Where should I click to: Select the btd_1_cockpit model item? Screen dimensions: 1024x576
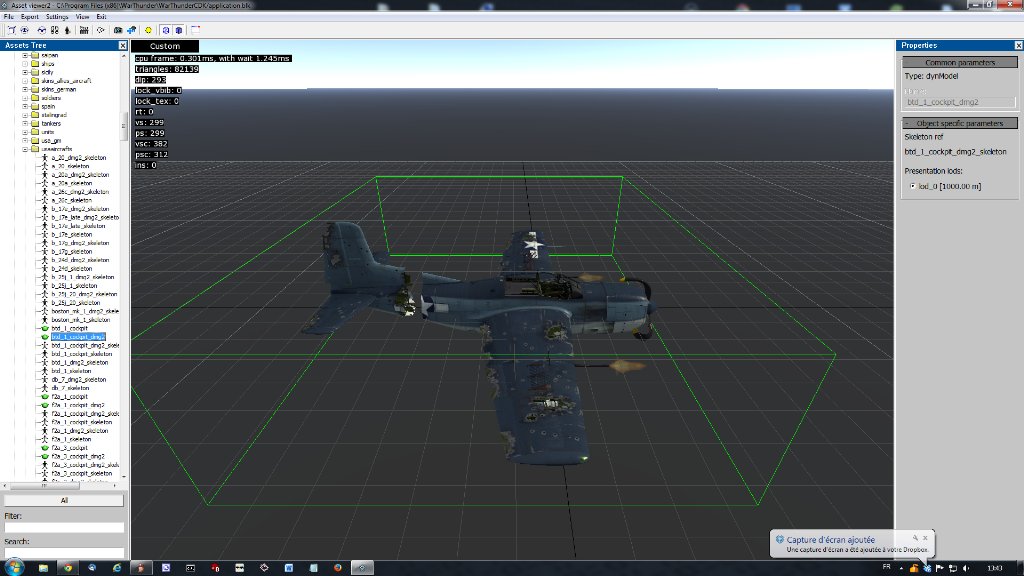click(x=69, y=328)
